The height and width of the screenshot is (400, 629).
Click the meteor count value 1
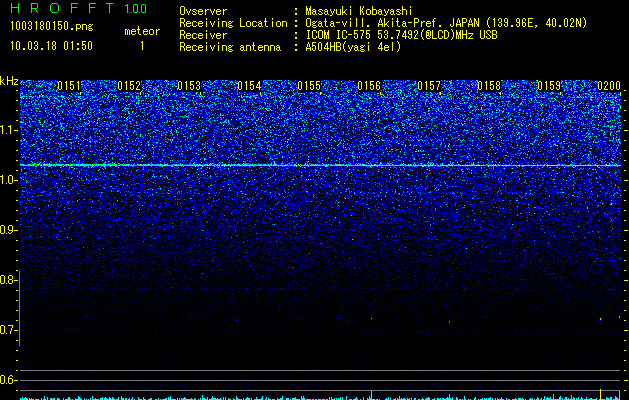coord(142,46)
